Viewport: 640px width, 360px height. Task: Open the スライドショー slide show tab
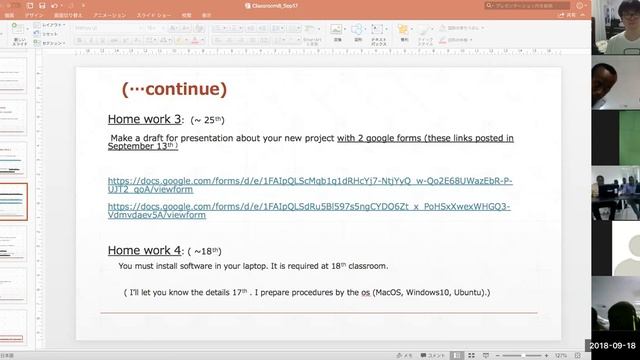(x=154, y=15)
